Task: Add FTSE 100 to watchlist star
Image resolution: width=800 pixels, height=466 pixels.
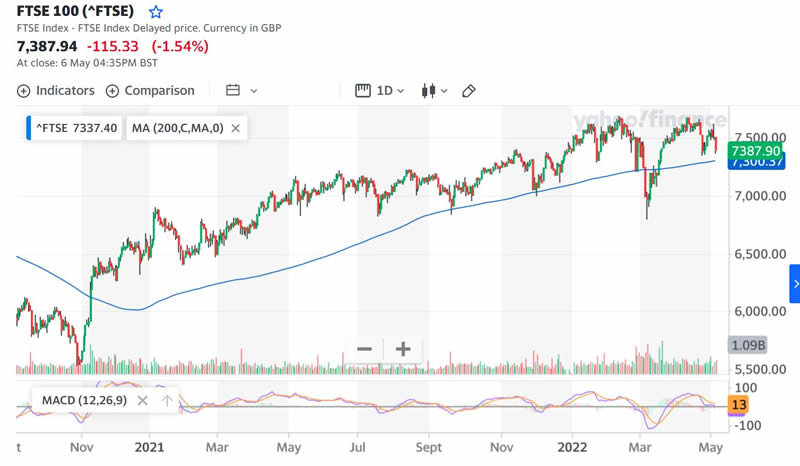Action: tap(155, 13)
